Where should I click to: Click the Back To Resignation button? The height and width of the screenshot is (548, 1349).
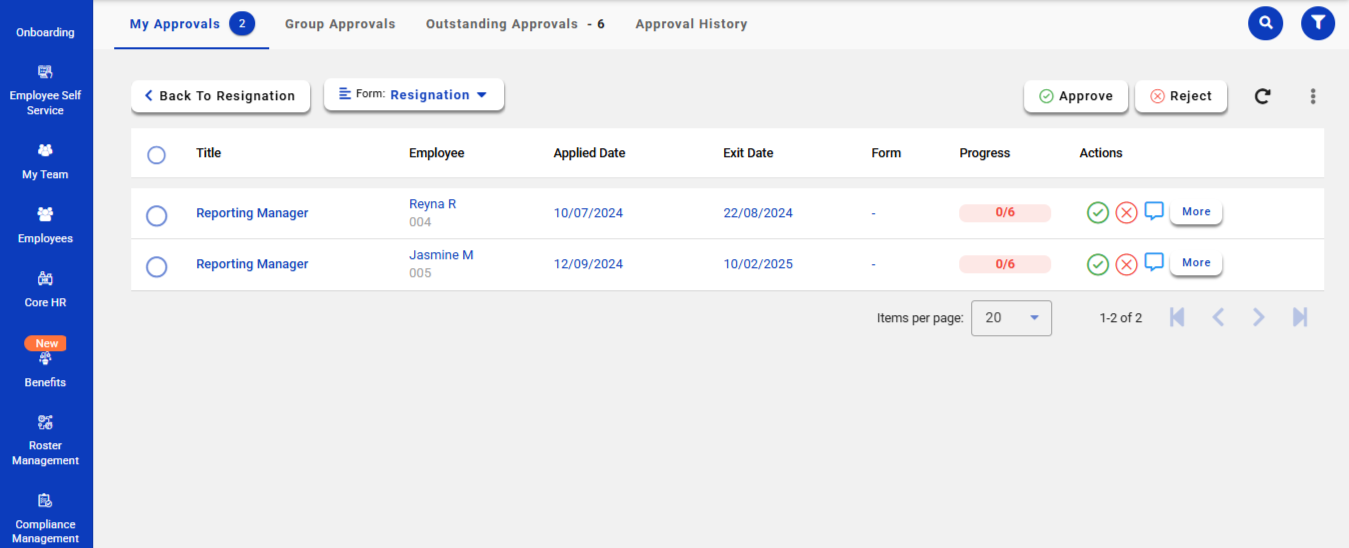coord(220,96)
